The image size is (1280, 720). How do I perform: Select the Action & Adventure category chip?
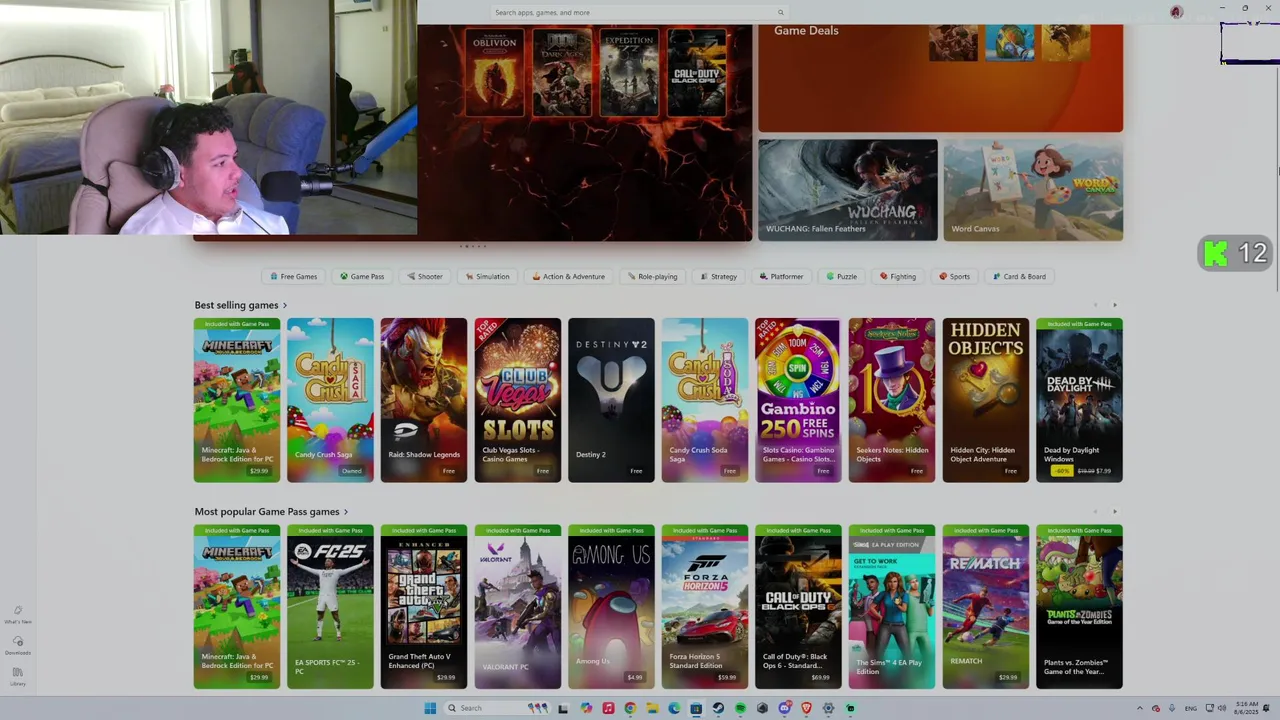(x=568, y=276)
